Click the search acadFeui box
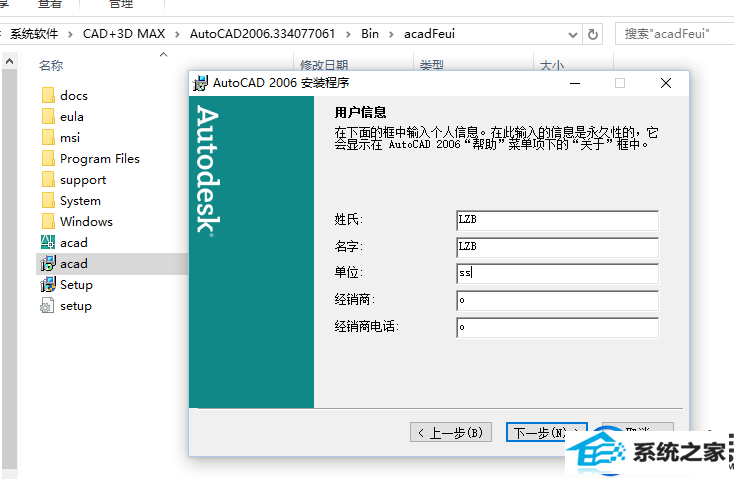734x479 pixels. [x=674, y=34]
